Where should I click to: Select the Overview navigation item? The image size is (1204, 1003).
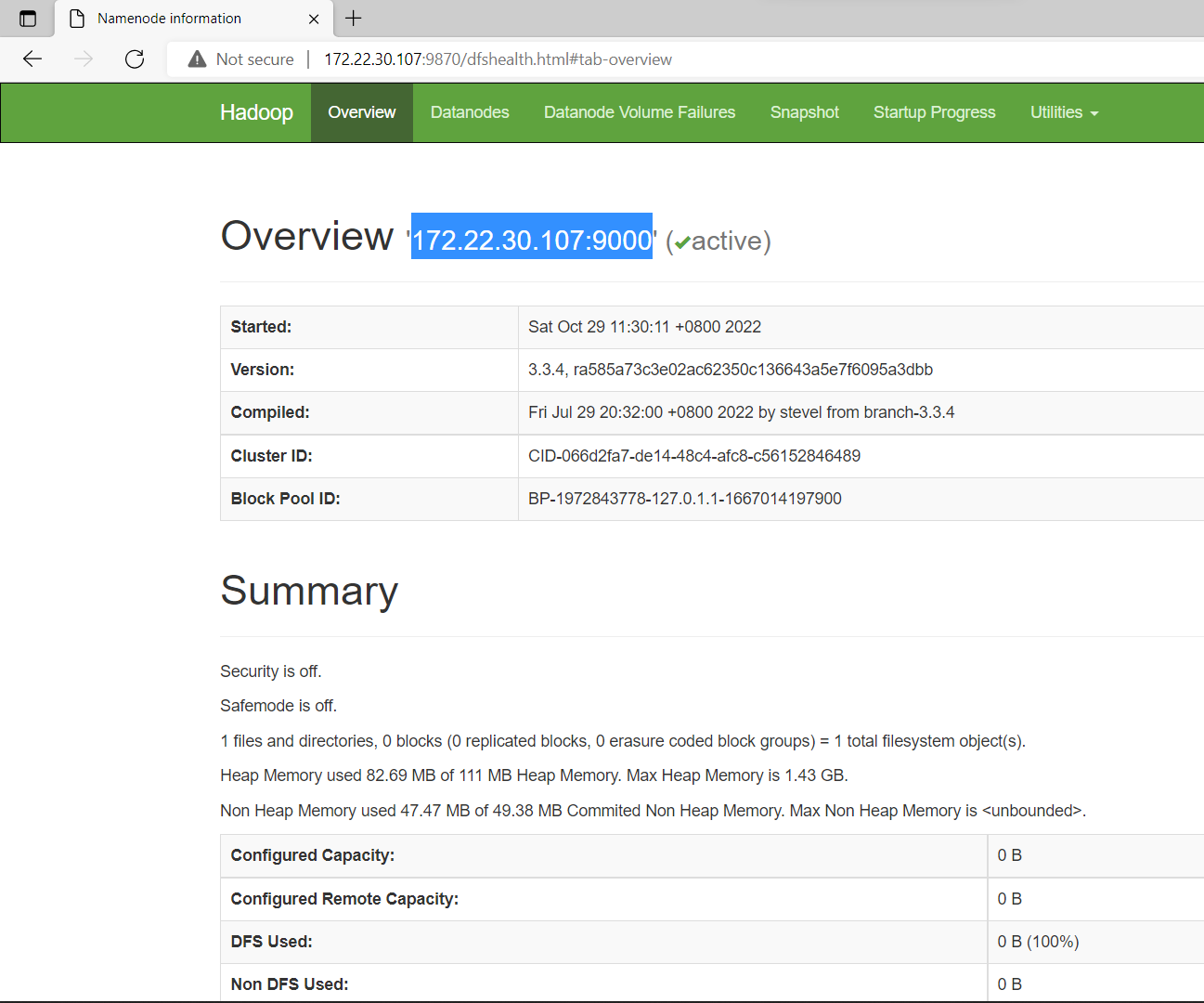click(x=361, y=112)
